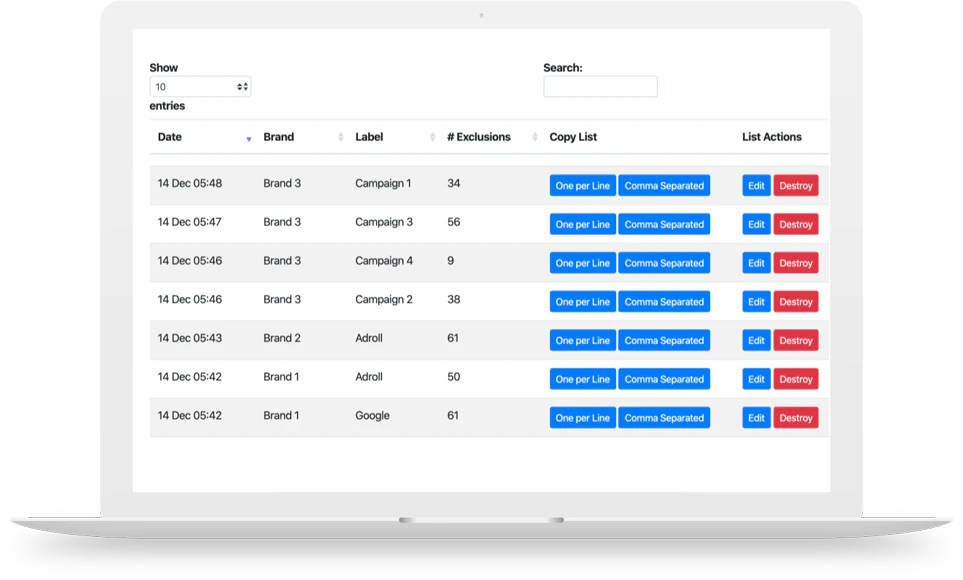Viewport: 963px width, 580px height.
Task: Edit the Brand 2 Adroll list
Action: point(756,340)
